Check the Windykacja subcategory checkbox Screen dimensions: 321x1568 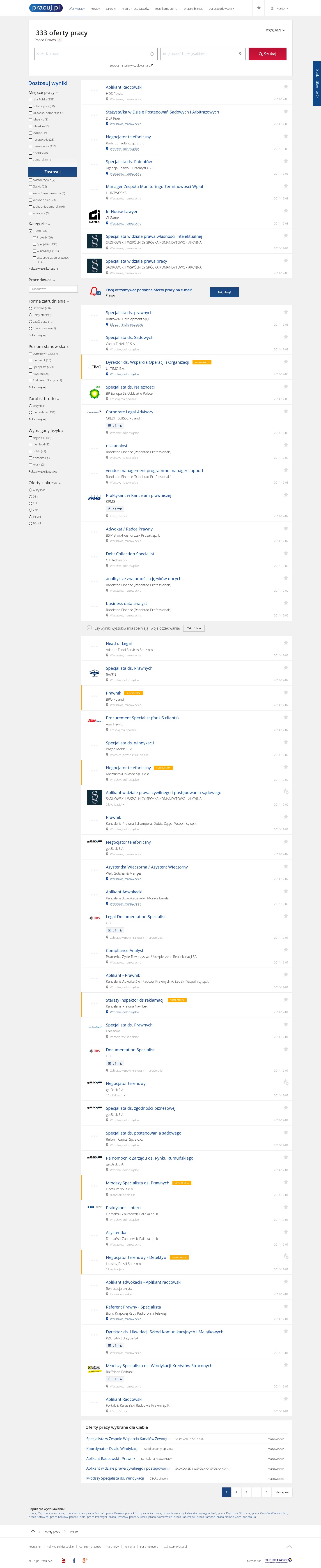[35, 251]
